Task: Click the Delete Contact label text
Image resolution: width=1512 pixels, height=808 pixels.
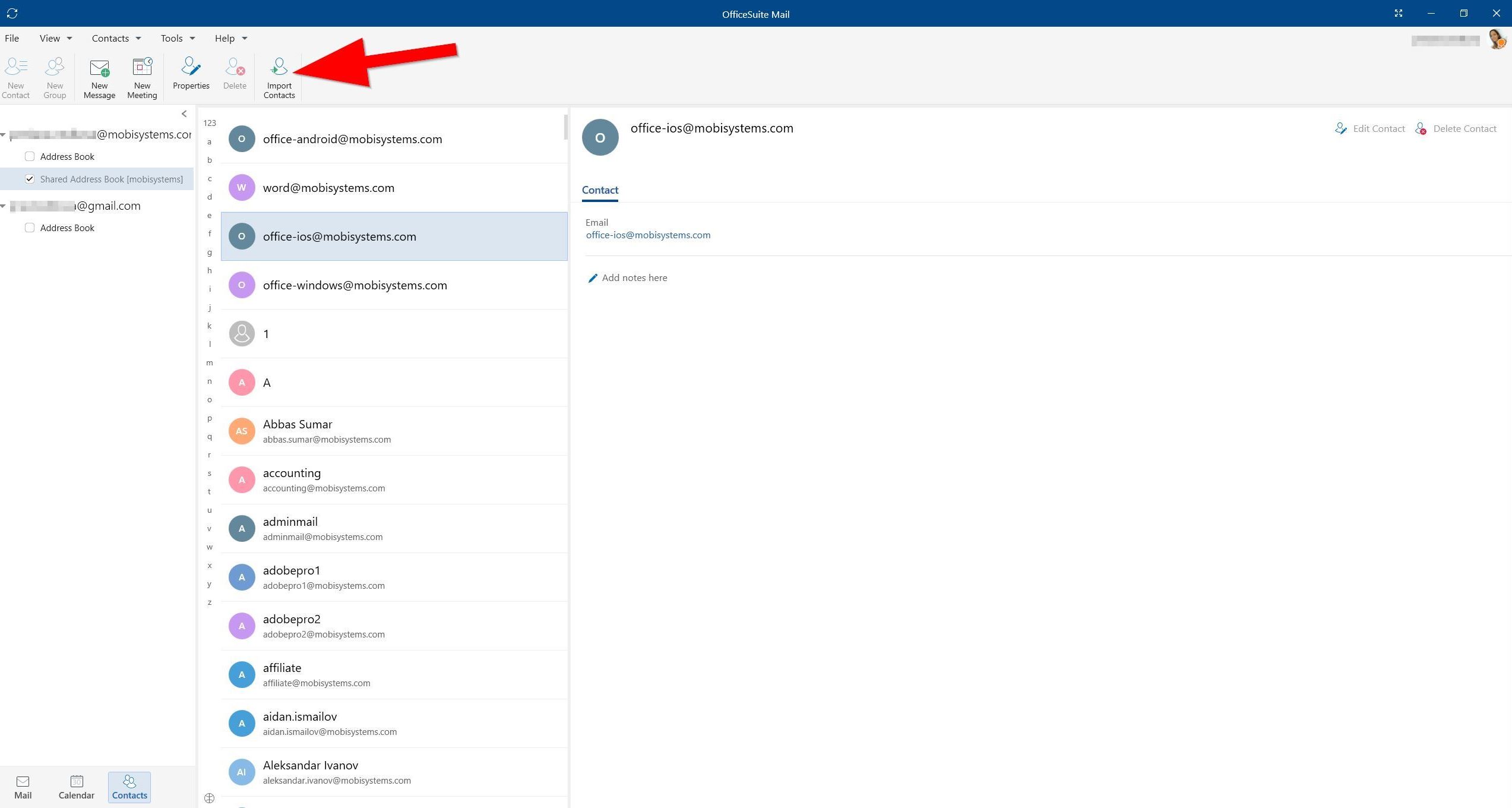Action: pos(1464,128)
